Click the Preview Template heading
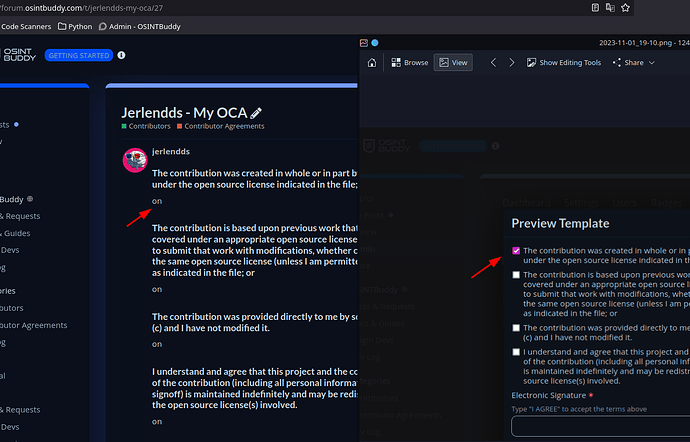Image resolution: width=690 pixels, height=442 pixels. coord(560,223)
